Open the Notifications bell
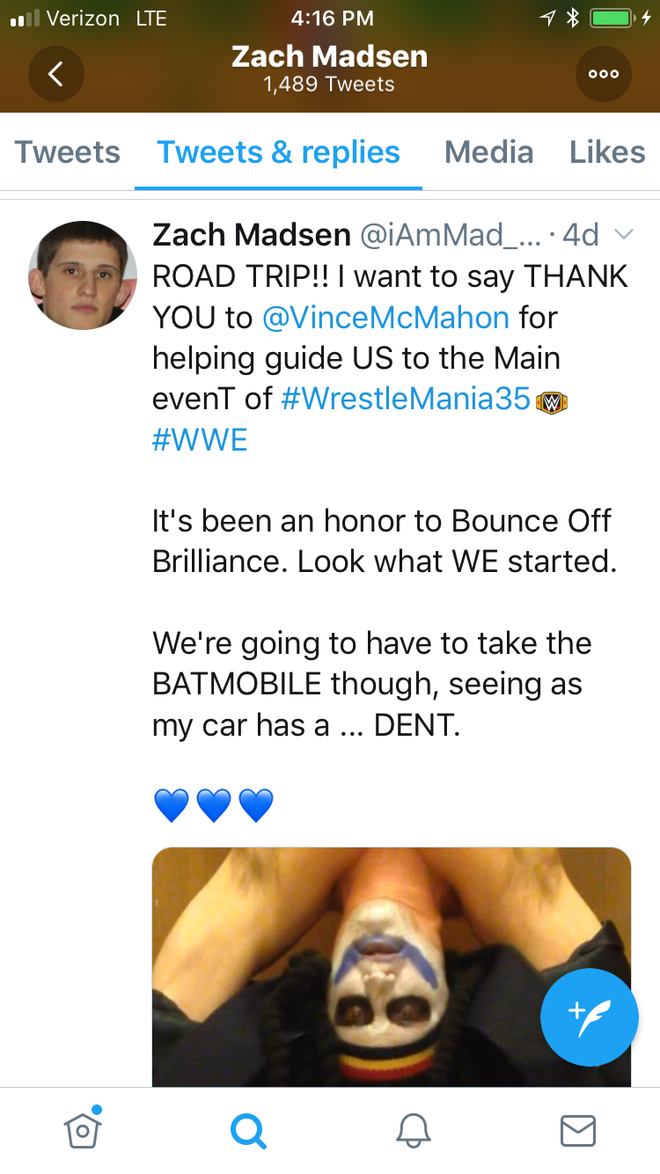The width and height of the screenshot is (660, 1174). (413, 1130)
